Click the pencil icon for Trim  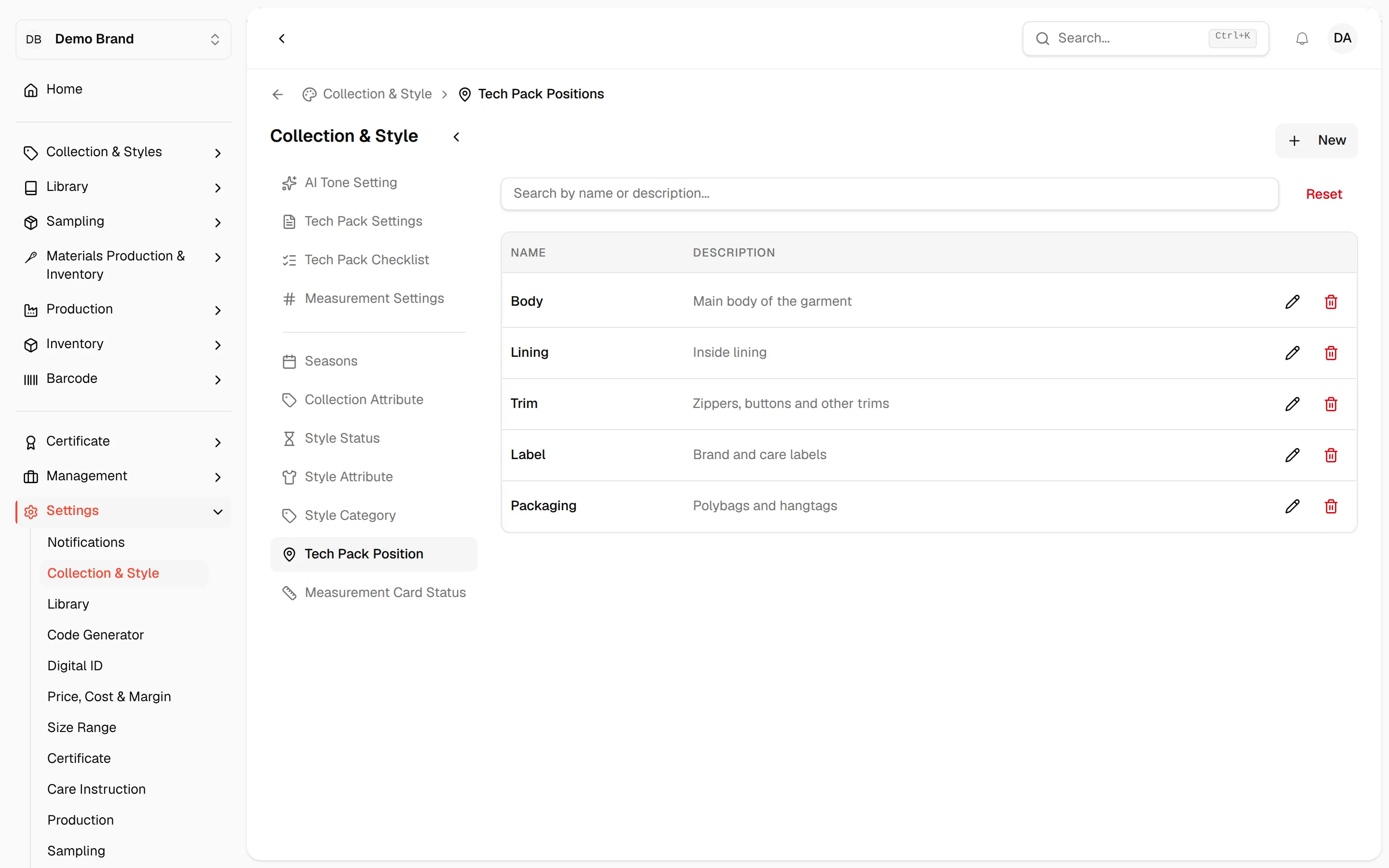pyautogui.click(x=1292, y=404)
